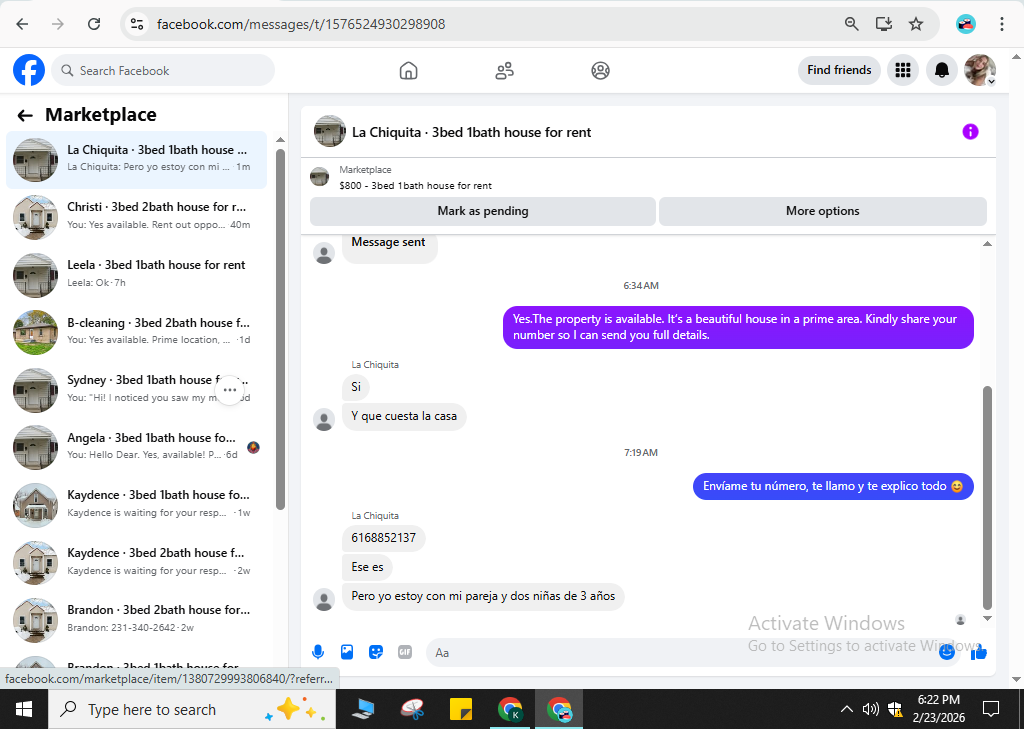Open Kaydence 3bed 1bath conversation

pyautogui.click(x=136, y=504)
